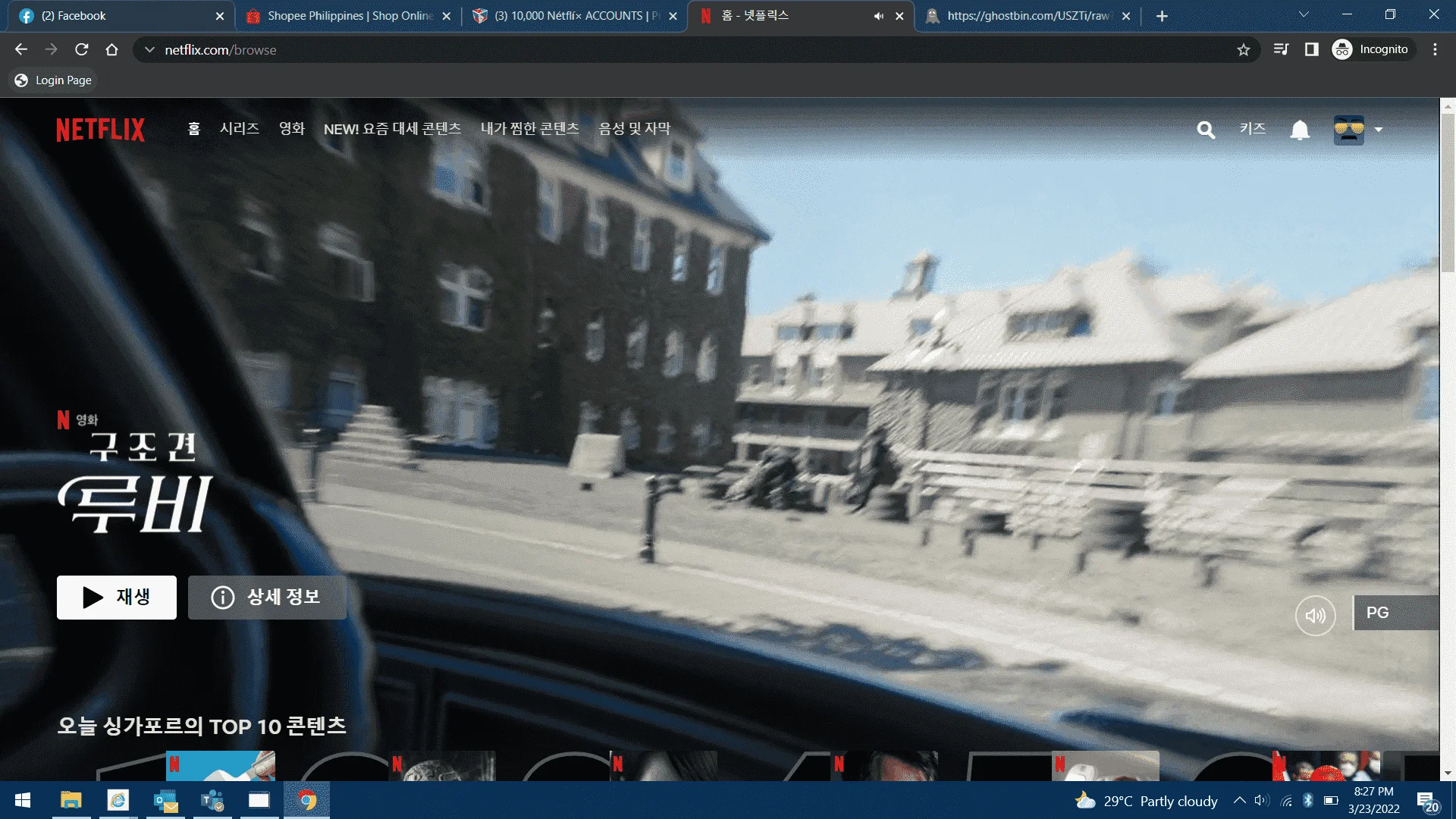Click the page vertical scrollbar thumb
The height and width of the screenshot is (819, 1456).
tap(1448, 193)
